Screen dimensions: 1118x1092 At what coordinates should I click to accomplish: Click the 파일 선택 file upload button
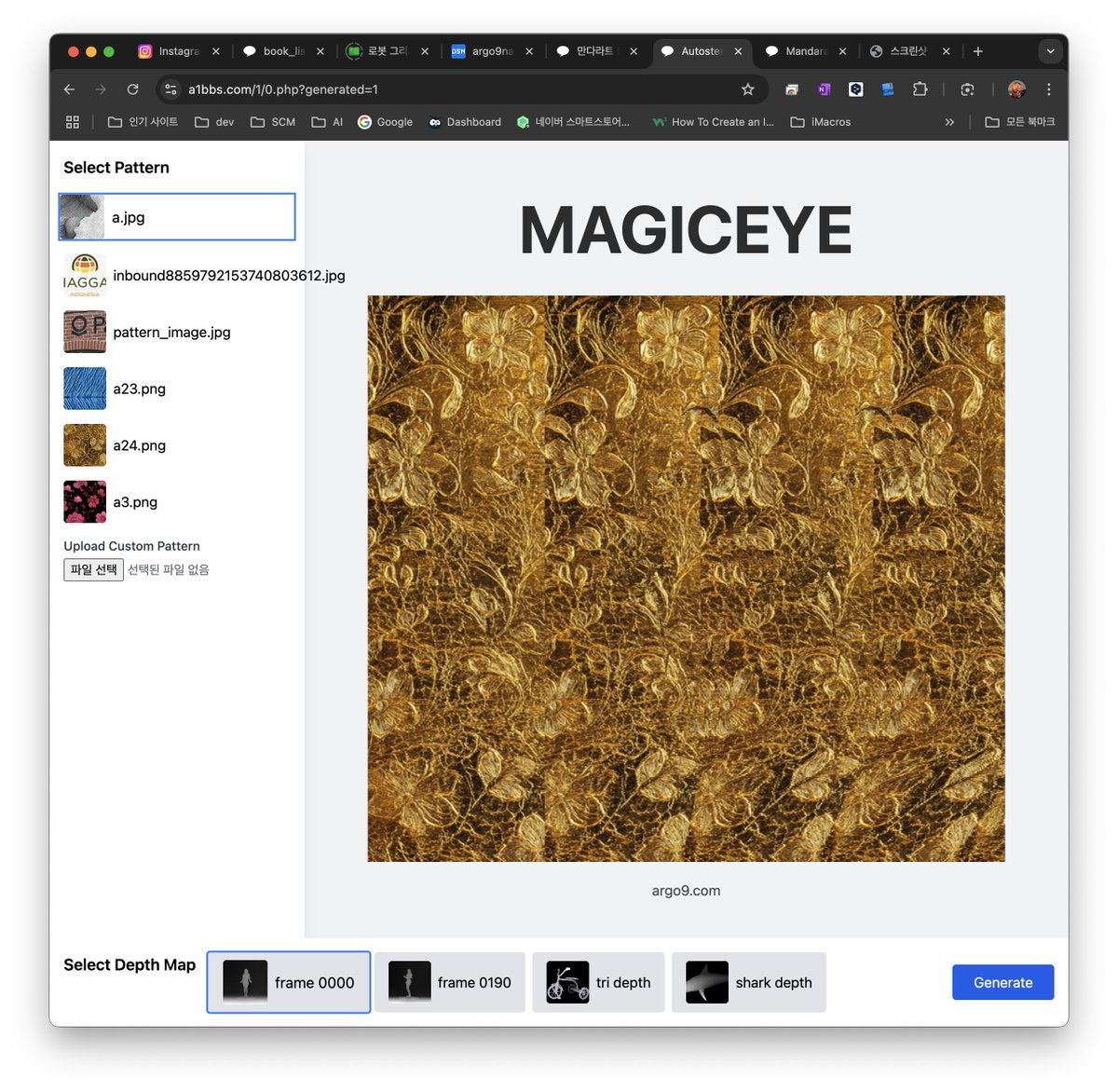pos(93,569)
